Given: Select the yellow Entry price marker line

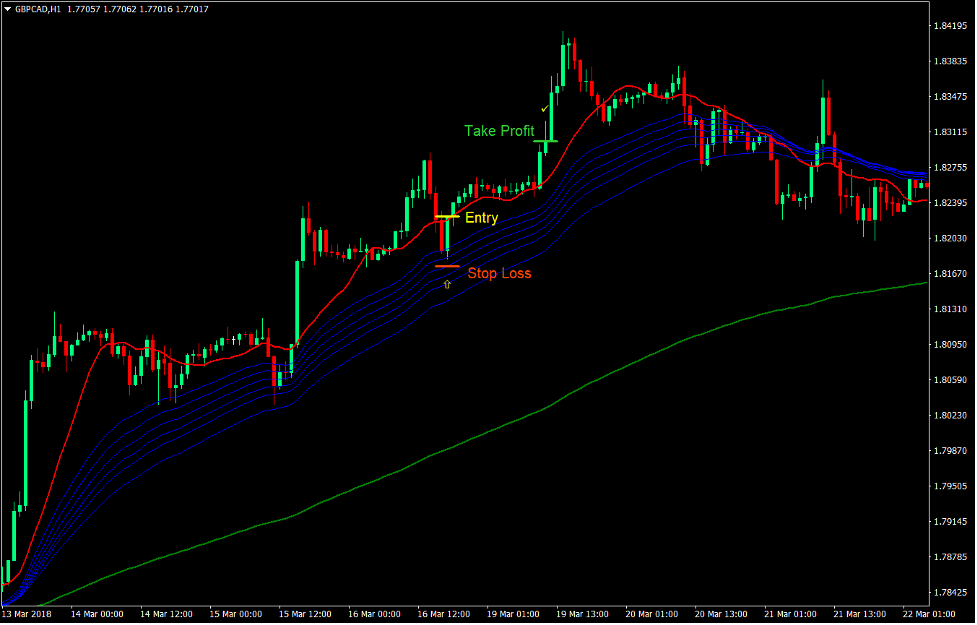Looking at the screenshot, I should tap(446, 216).
